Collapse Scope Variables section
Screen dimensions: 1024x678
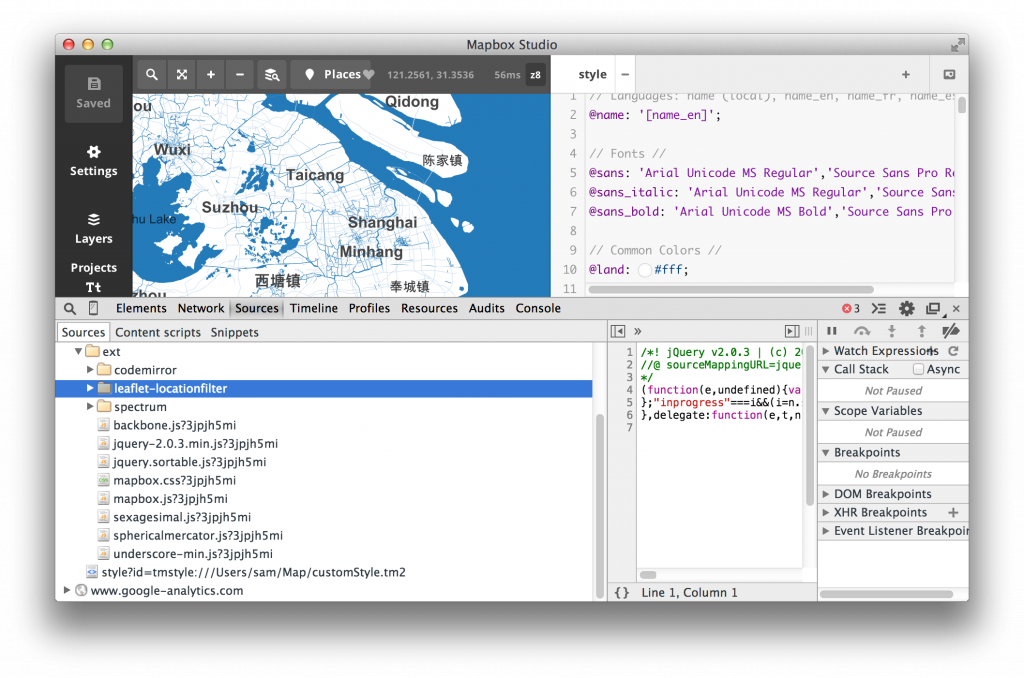click(x=825, y=411)
